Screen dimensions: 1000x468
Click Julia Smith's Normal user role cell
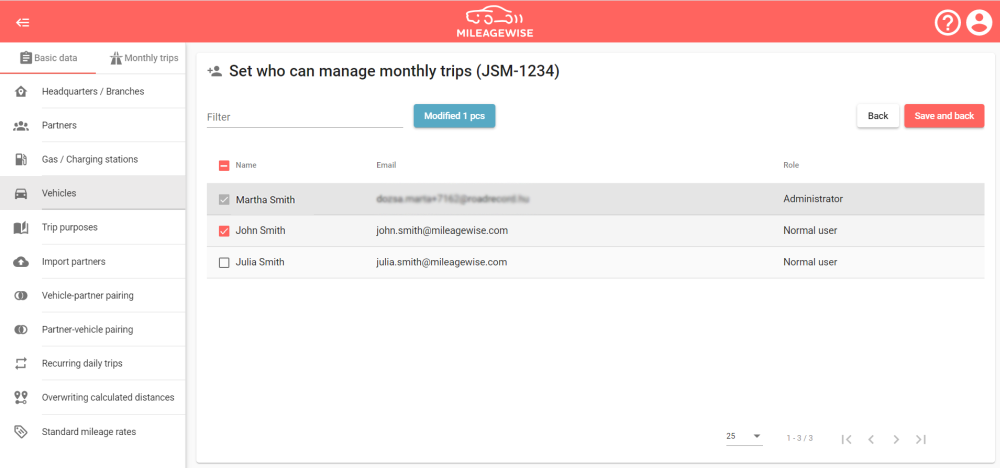810,262
